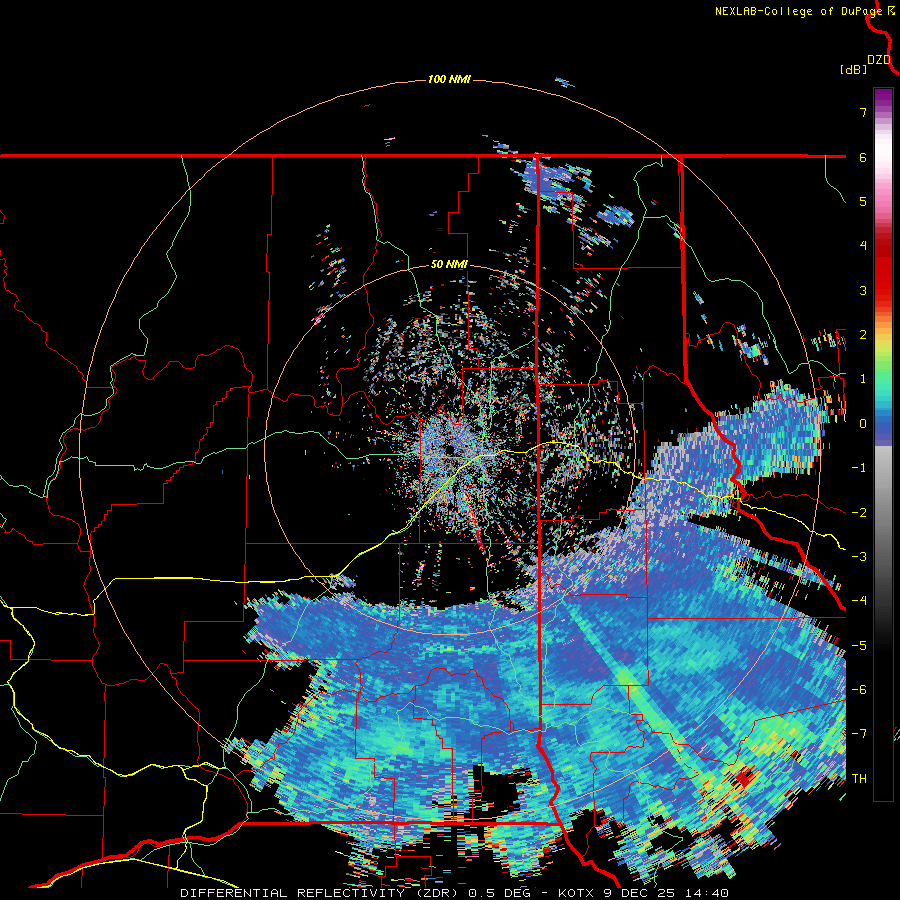This screenshot has width=900, height=900.
Task: Click the positive 4 scale value
Action: pos(863,246)
